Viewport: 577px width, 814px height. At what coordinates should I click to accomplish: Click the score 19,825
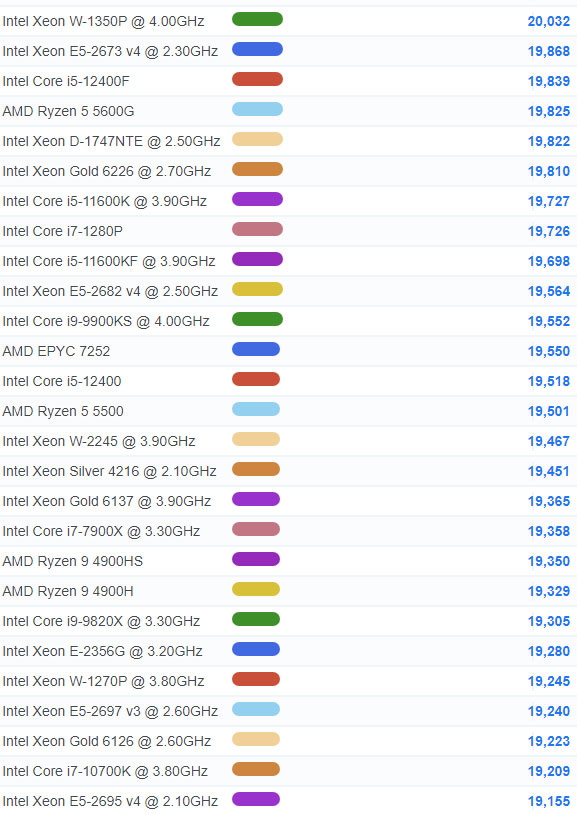click(x=549, y=112)
